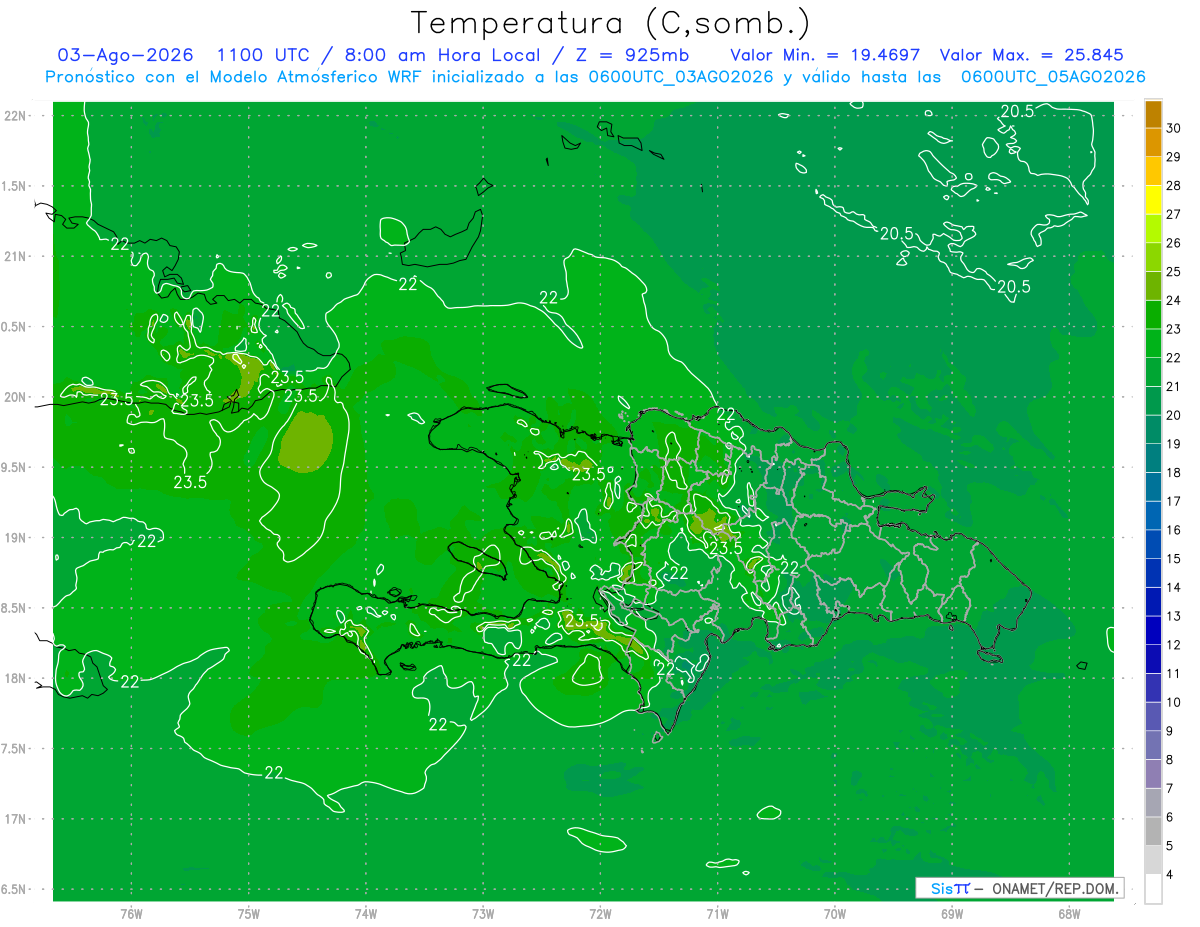Pick the yellow swatch between 27 and 28
This screenshot has height=927, width=1200.
coord(1153,200)
